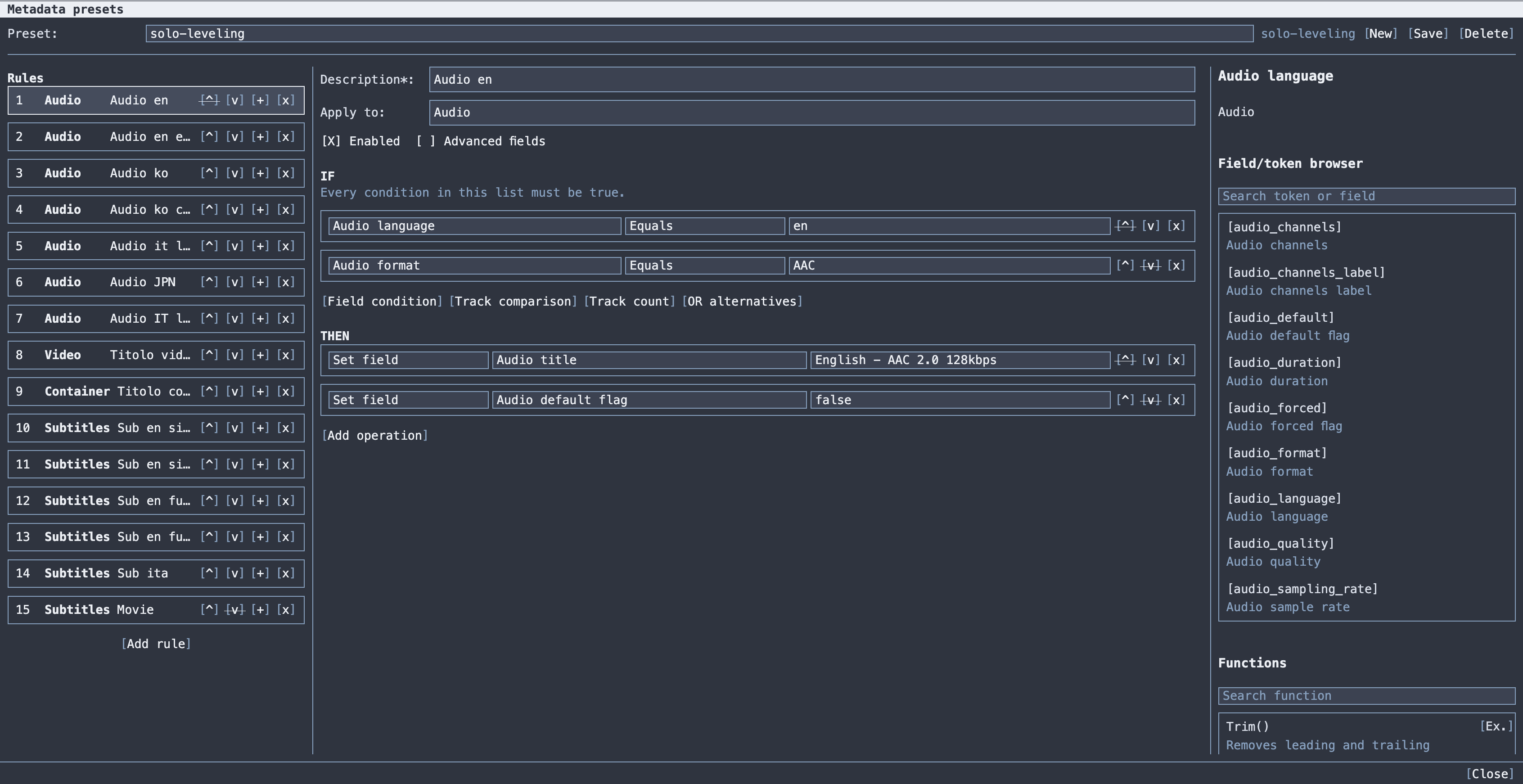The image size is (1523, 784).
Task: Open the 'Apply to' Audio dropdown
Action: (812, 113)
